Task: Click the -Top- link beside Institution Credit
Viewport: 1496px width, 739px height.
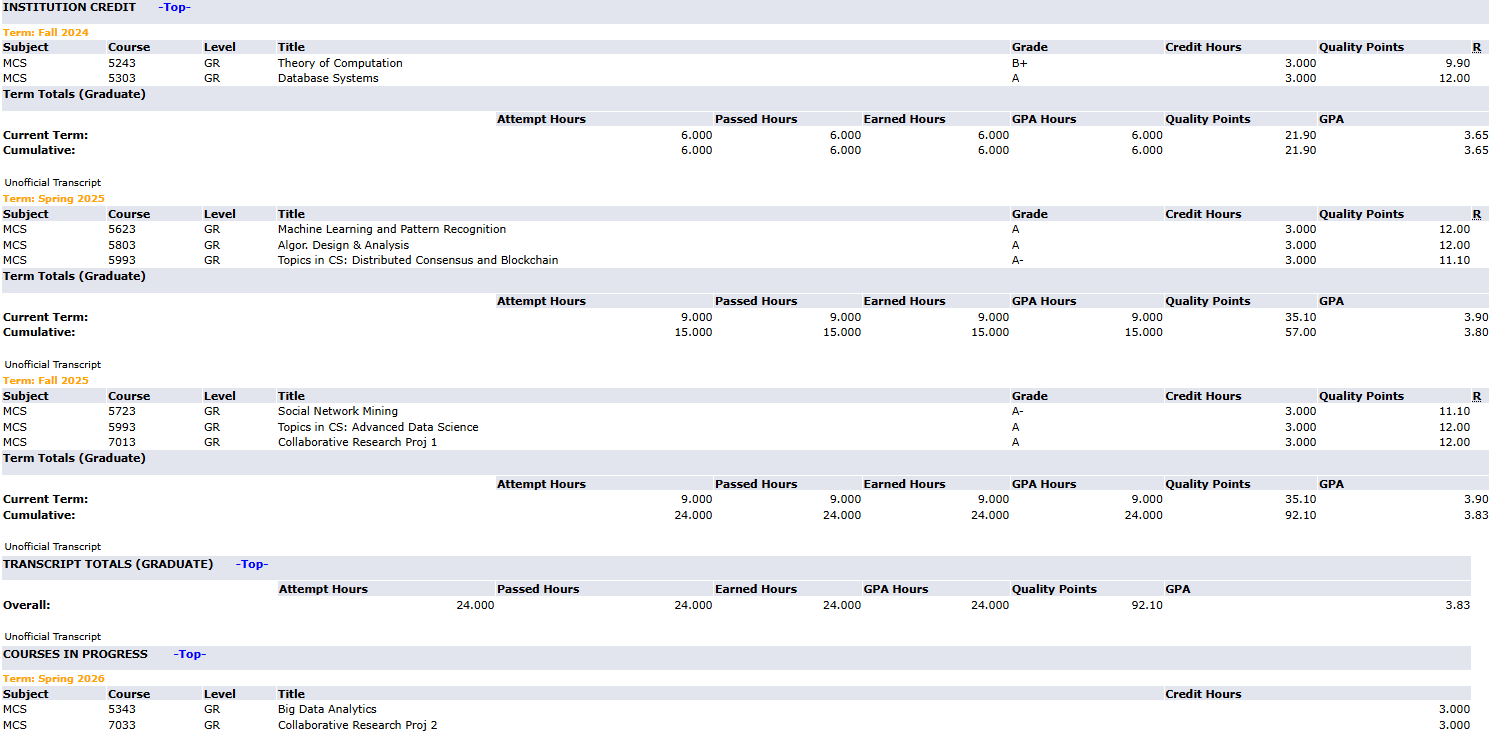Action: tap(174, 8)
